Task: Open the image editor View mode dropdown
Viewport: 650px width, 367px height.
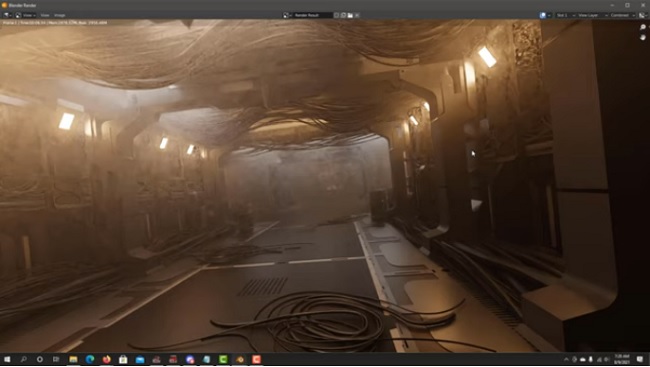Action: coord(25,15)
